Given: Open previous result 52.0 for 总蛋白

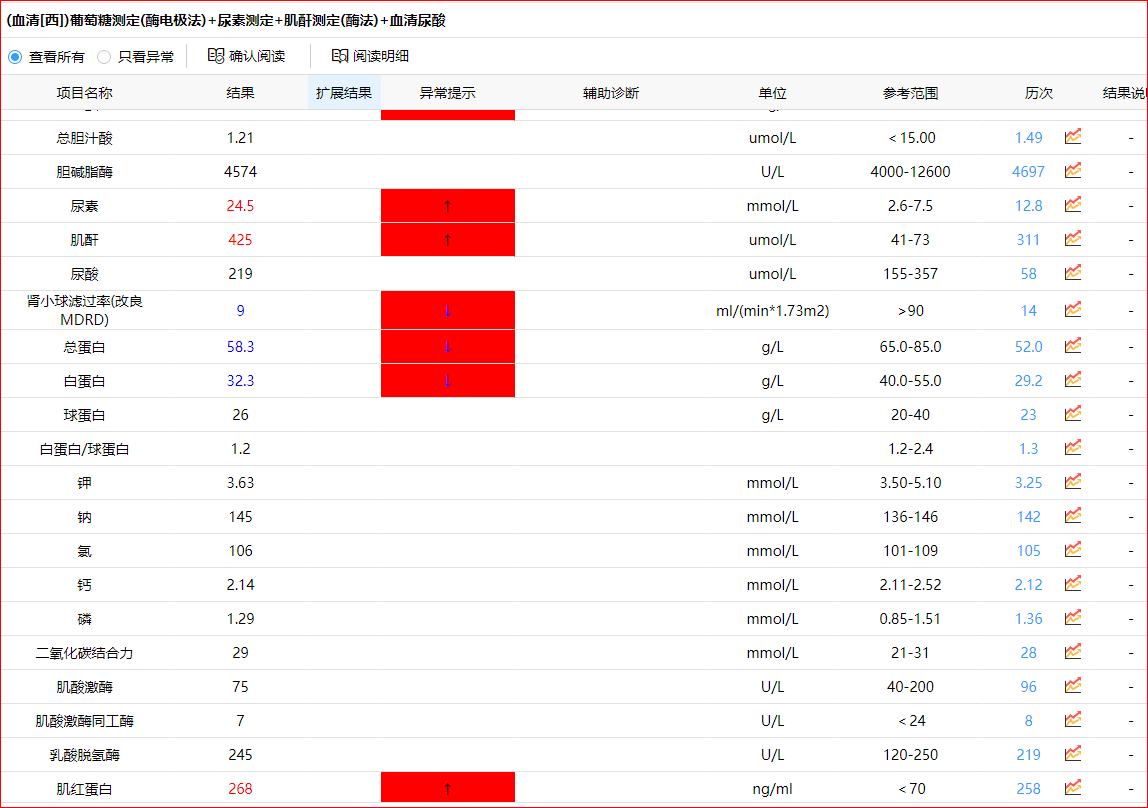Looking at the screenshot, I should [1029, 346].
